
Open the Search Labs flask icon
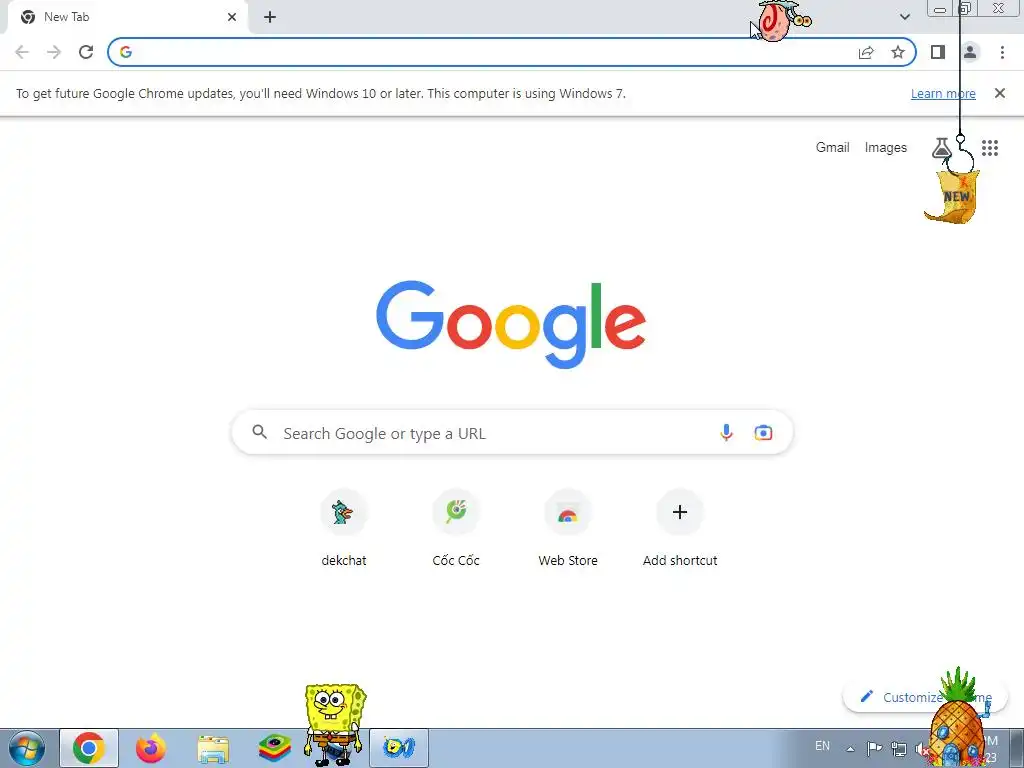pyautogui.click(x=941, y=148)
